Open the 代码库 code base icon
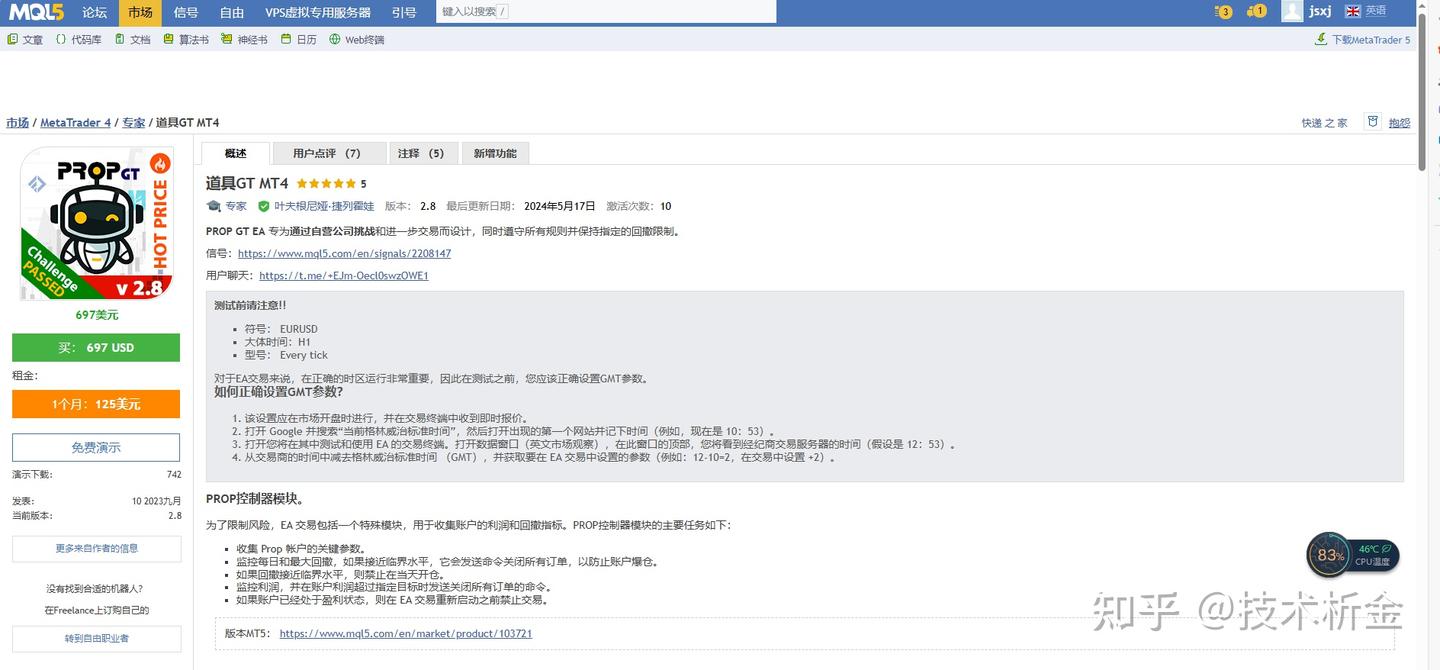Screen dimensions: 1440x670 click(61, 40)
